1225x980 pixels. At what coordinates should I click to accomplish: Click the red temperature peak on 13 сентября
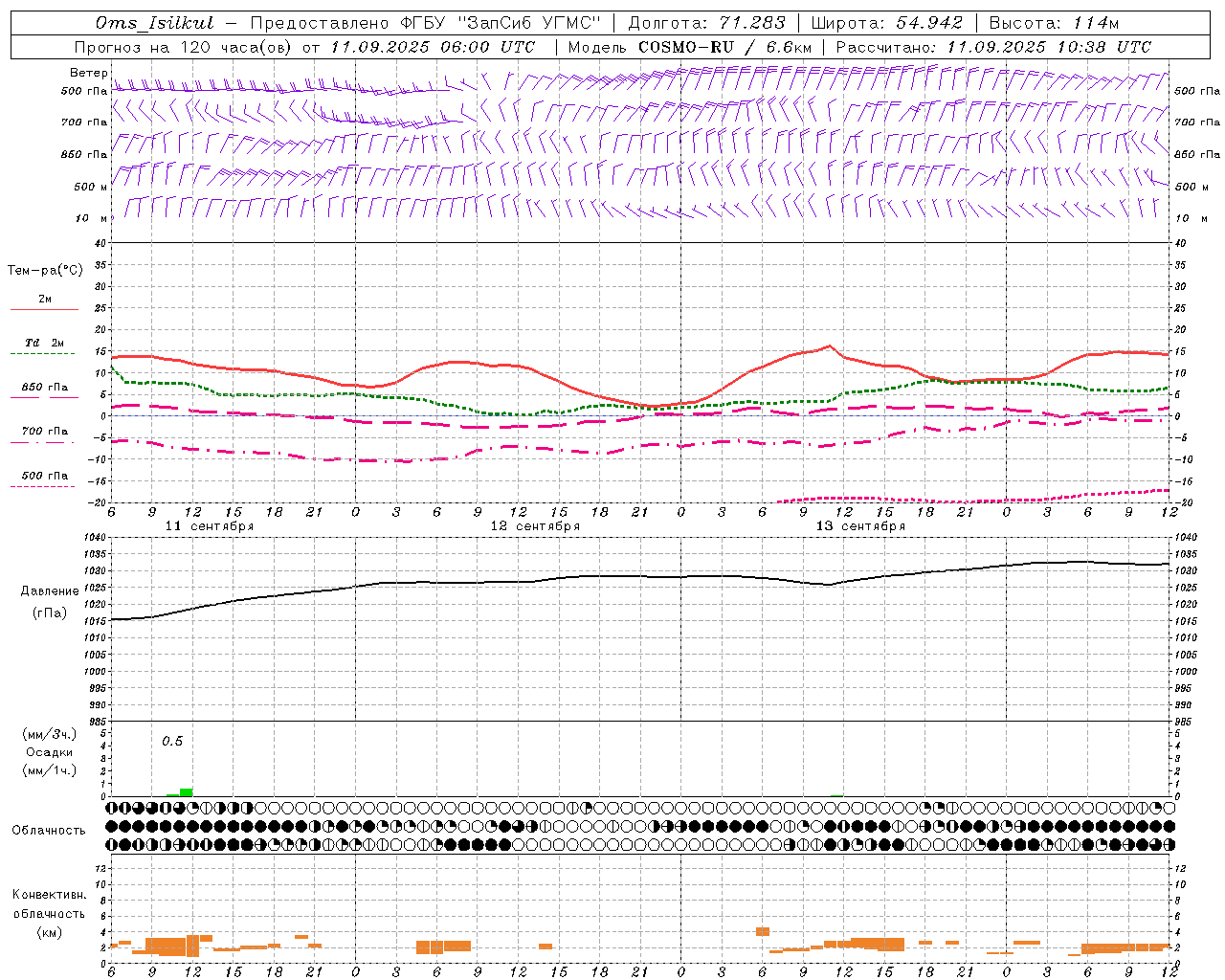coord(829,346)
